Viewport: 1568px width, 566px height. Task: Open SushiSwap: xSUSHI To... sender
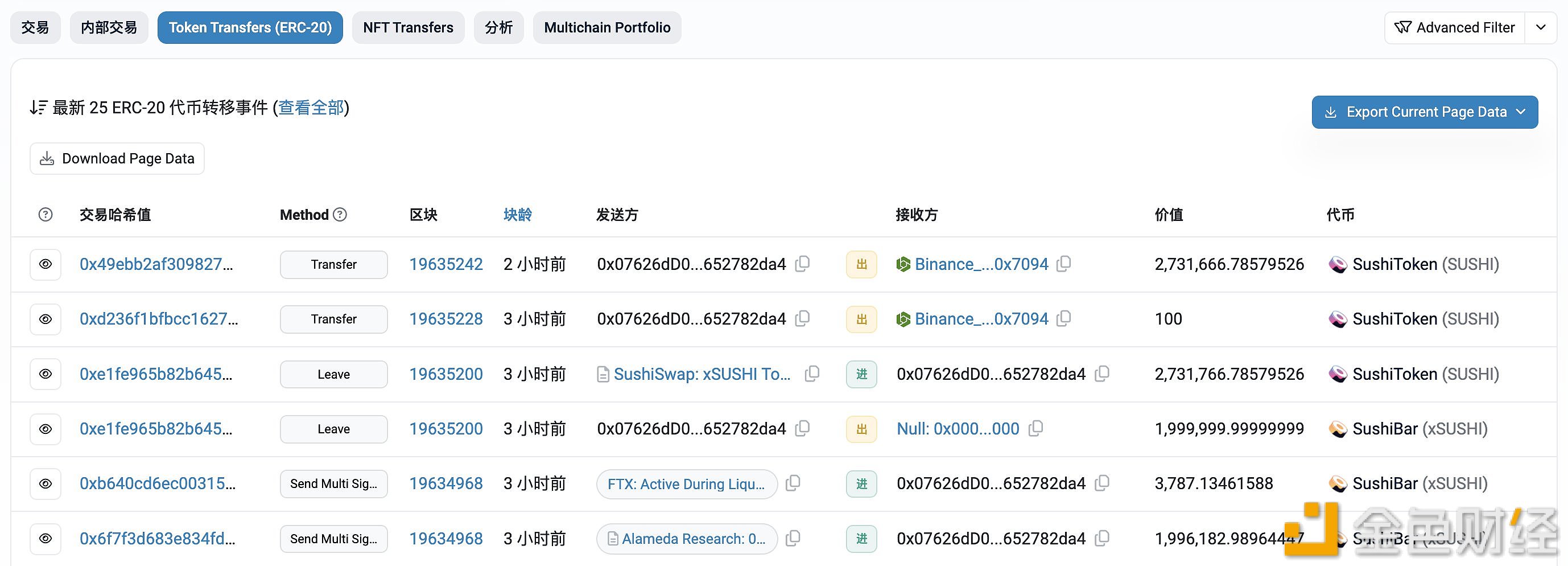click(703, 374)
